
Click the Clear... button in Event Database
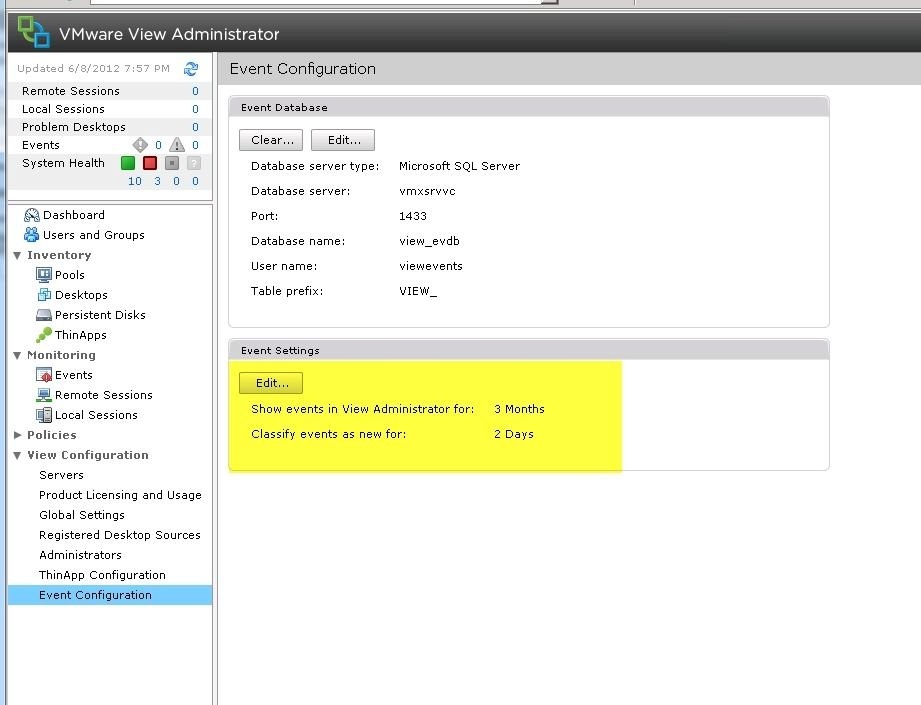point(271,140)
